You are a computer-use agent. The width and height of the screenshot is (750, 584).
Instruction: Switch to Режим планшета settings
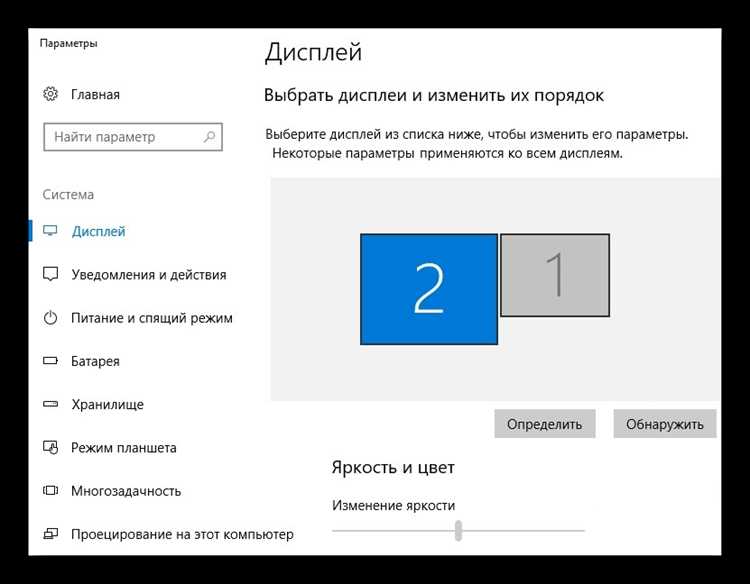124,448
